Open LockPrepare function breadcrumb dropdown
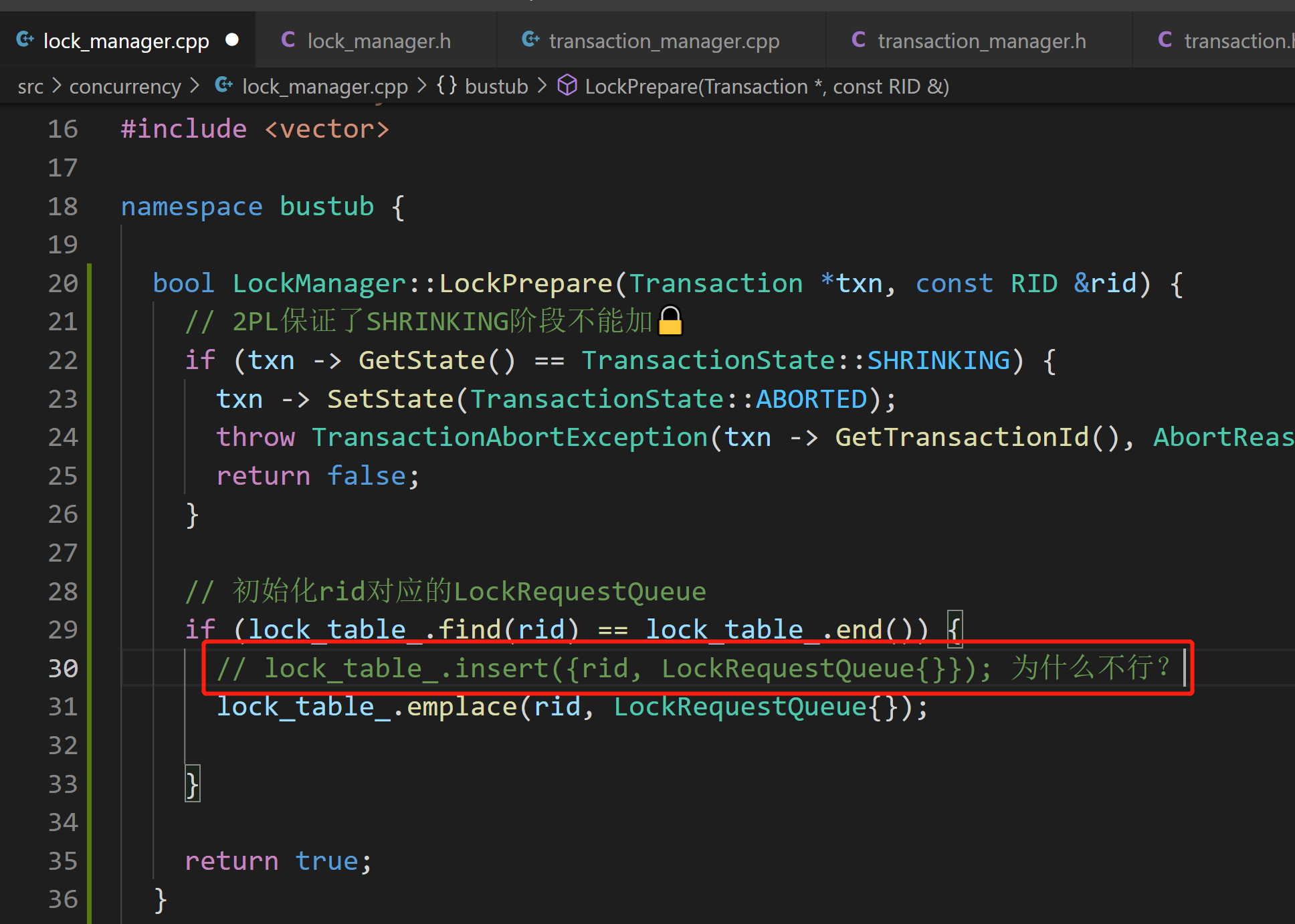The image size is (1295, 924). tap(767, 86)
